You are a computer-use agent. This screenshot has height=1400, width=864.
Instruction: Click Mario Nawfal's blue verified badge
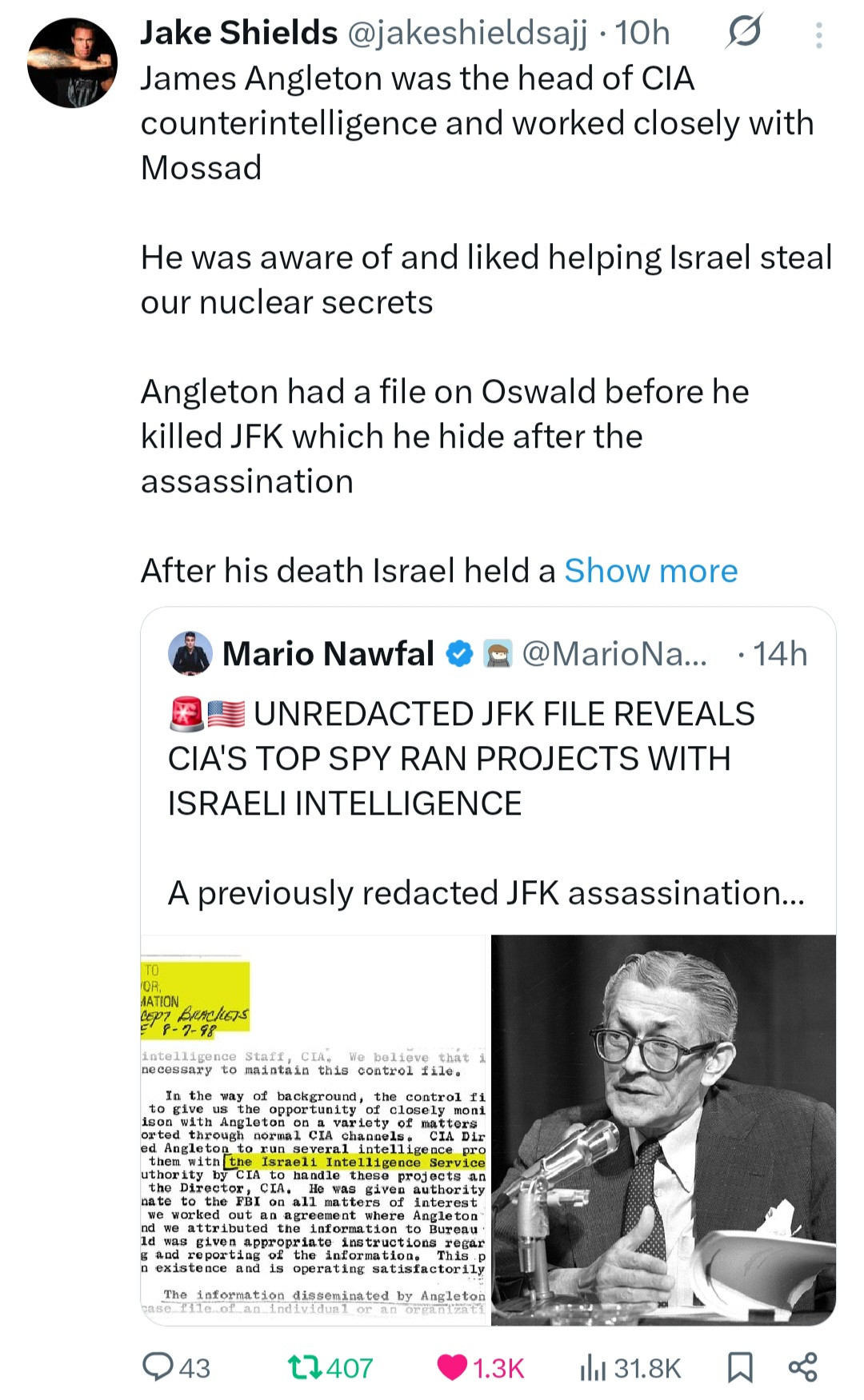click(x=458, y=654)
